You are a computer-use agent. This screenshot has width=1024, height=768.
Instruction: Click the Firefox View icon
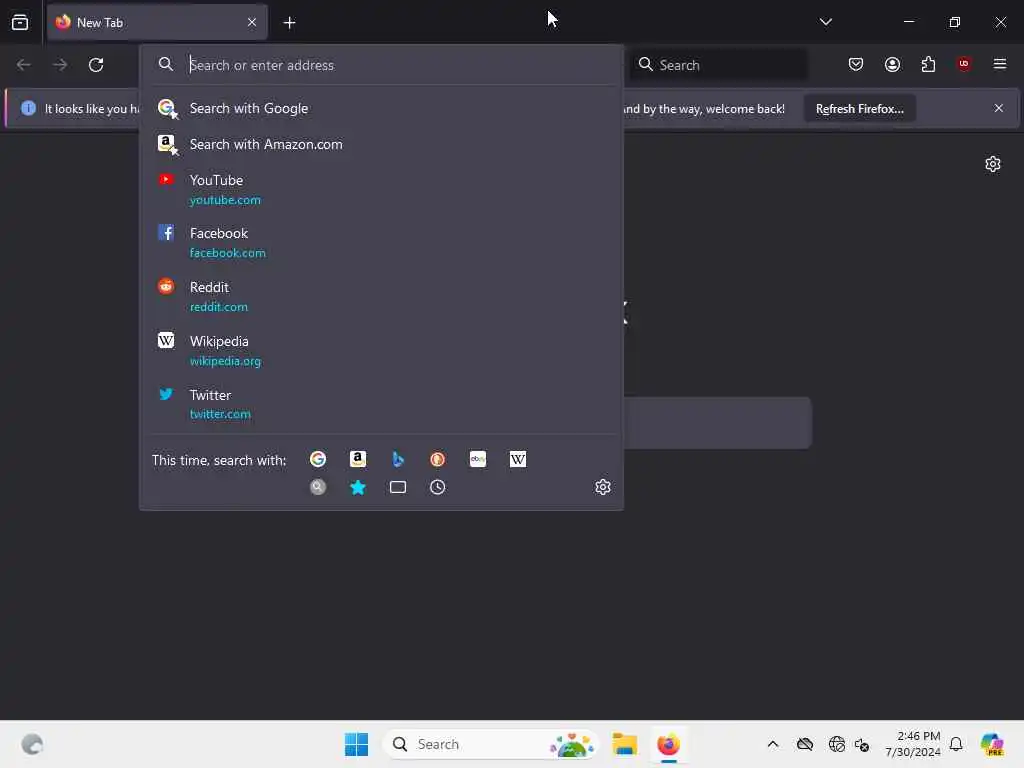20,22
